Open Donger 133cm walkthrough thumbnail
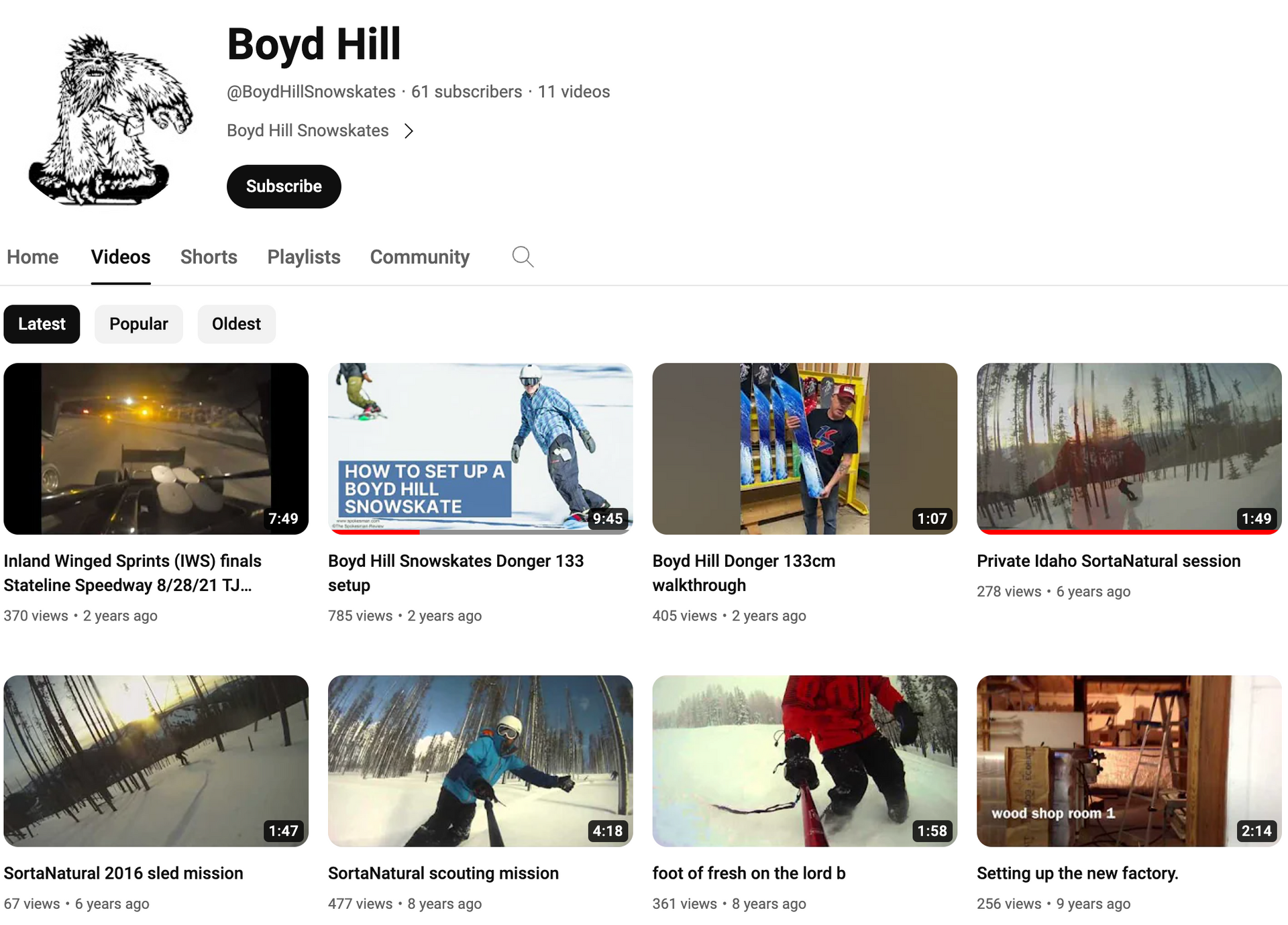Image resolution: width=1288 pixels, height=925 pixels. point(805,449)
